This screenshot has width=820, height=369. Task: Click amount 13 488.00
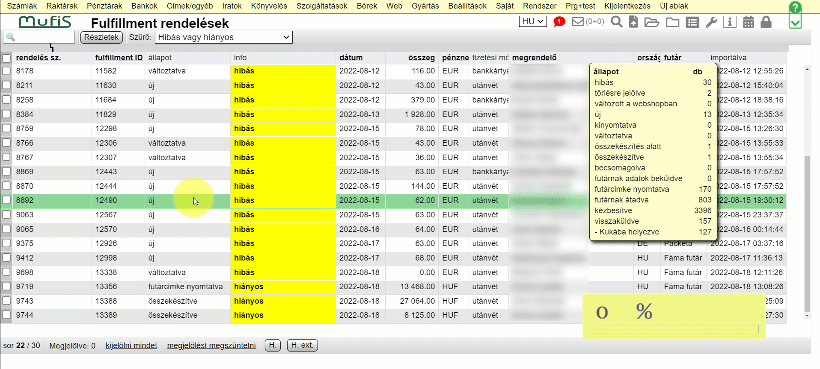[416, 286]
